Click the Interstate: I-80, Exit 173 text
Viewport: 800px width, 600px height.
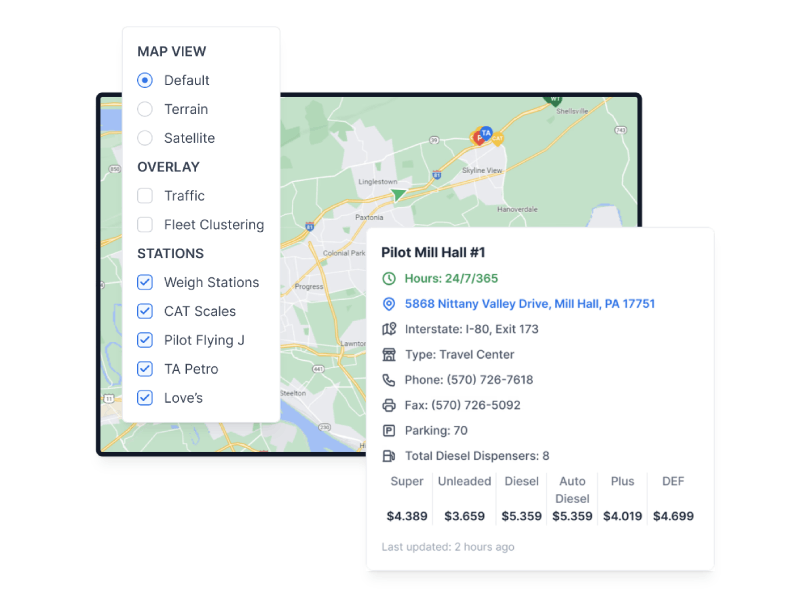click(471, 329)
